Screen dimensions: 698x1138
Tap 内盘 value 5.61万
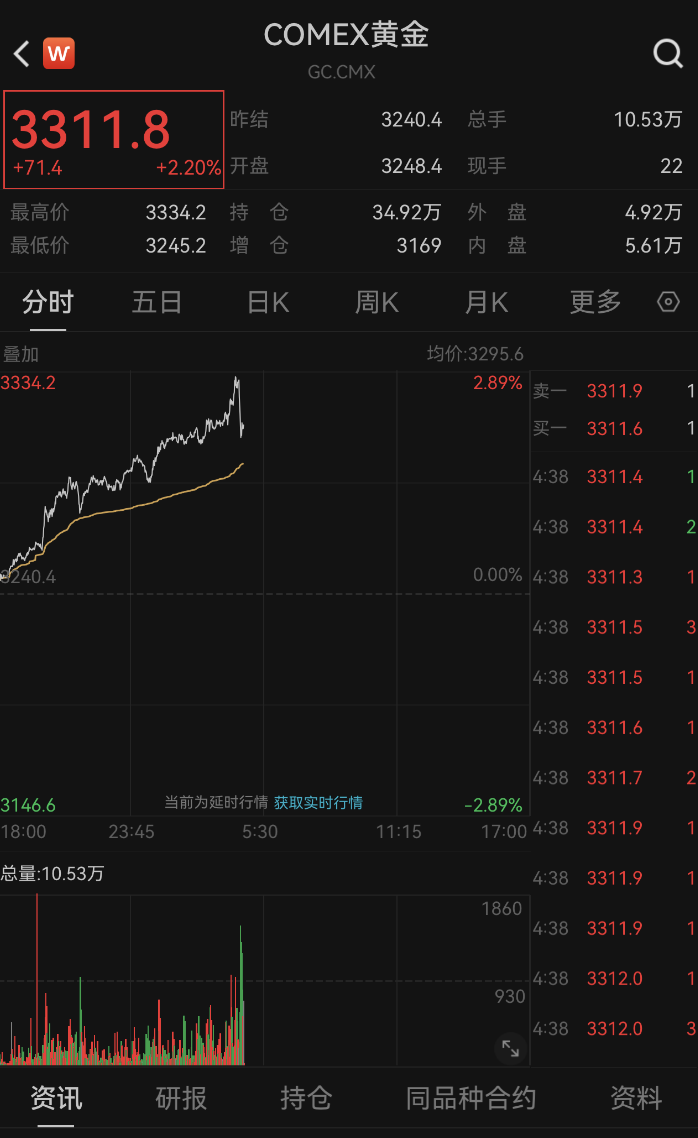click(654, 246)
